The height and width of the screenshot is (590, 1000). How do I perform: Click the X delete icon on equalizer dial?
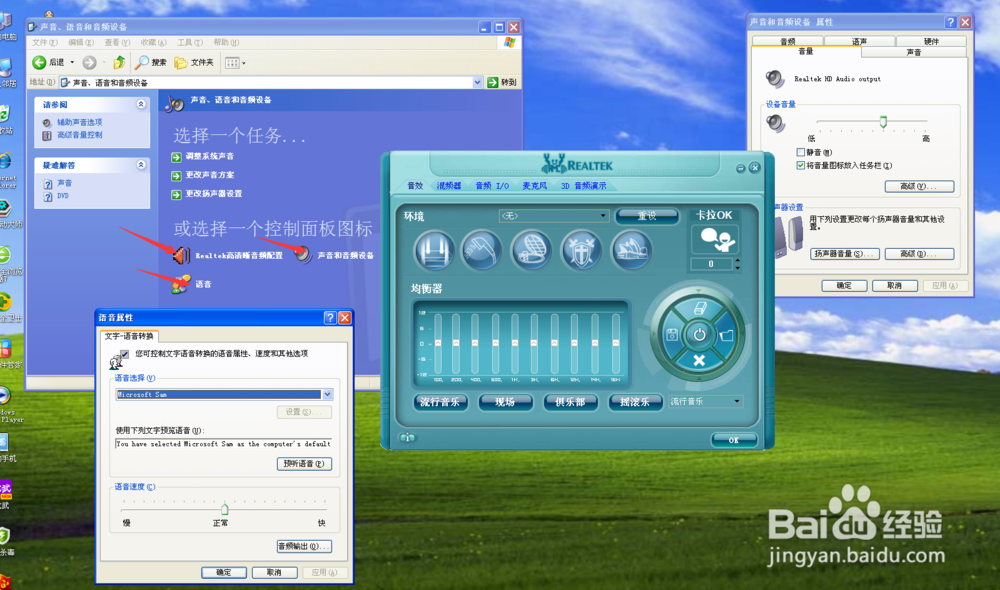coord(699,360)
